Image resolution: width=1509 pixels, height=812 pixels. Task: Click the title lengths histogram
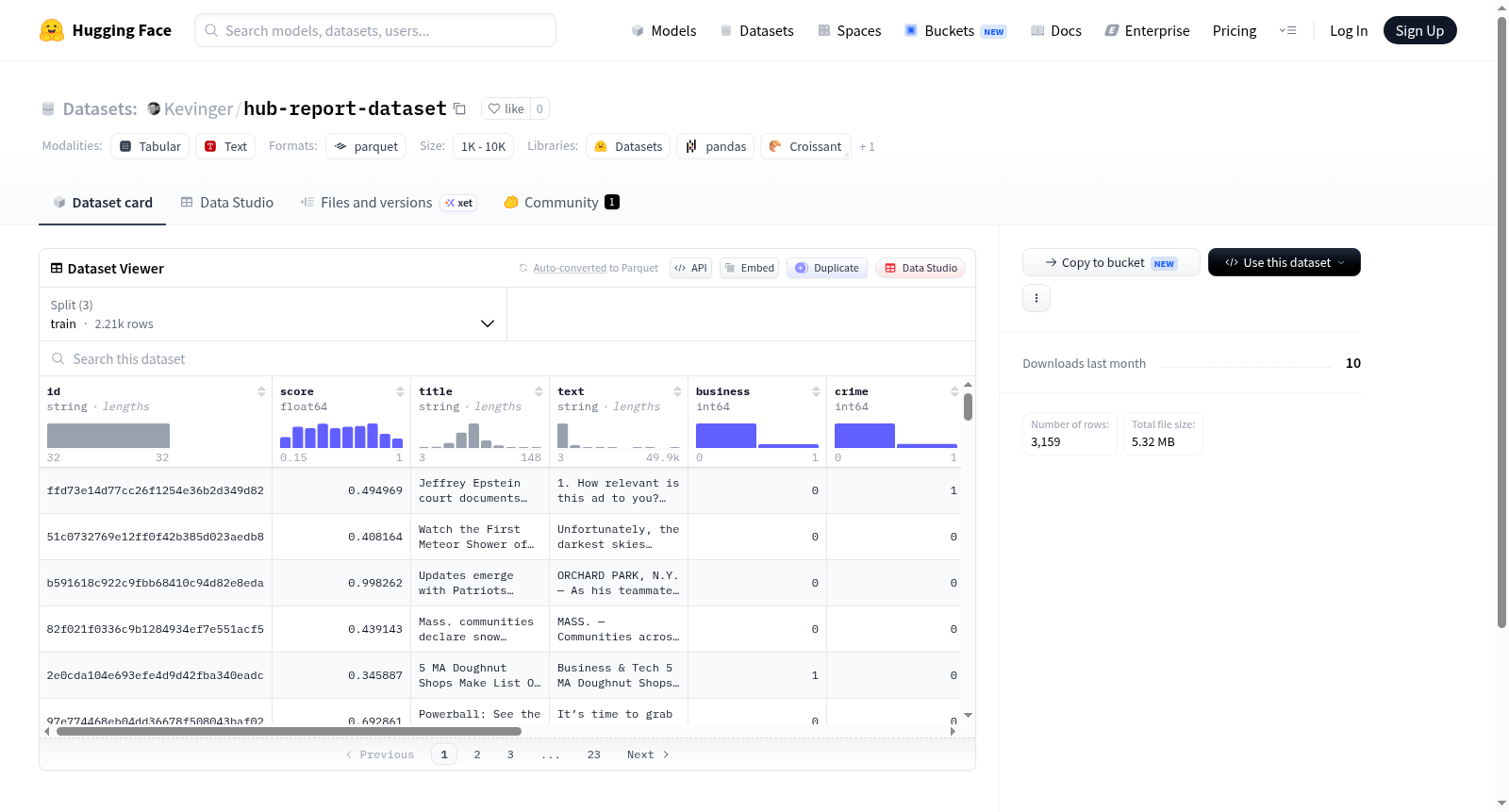[480, 436]
